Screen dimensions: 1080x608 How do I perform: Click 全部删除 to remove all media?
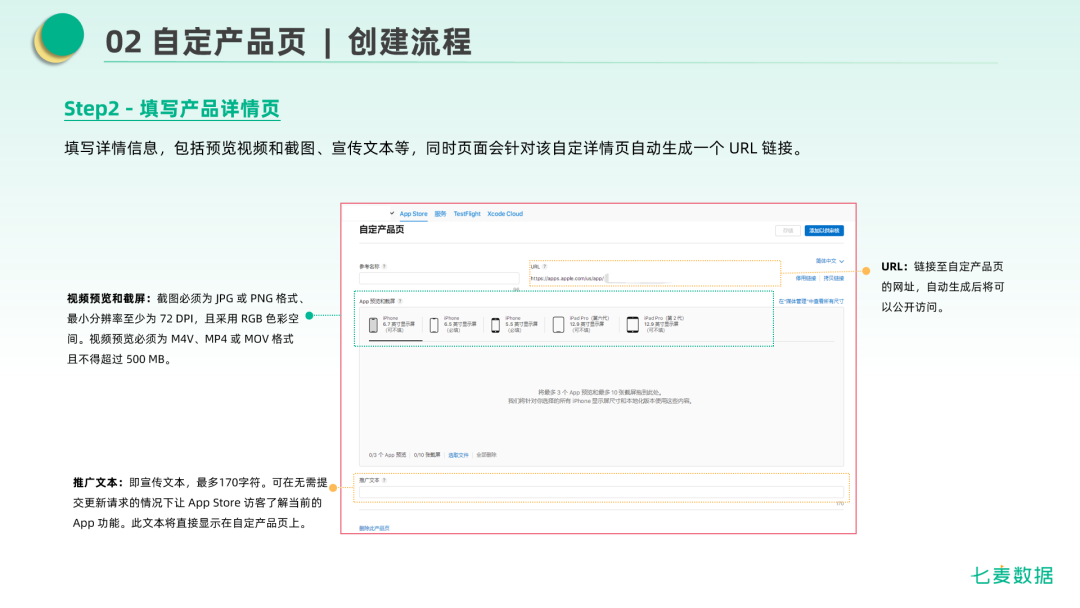pos(486,455)
